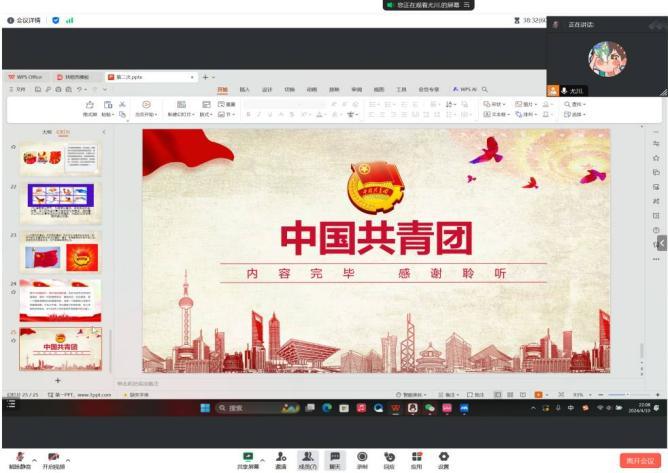The height and width of the screenshot is (473, 668).
Task: Open the picture insert dropdown
Action: click(526, 104)
